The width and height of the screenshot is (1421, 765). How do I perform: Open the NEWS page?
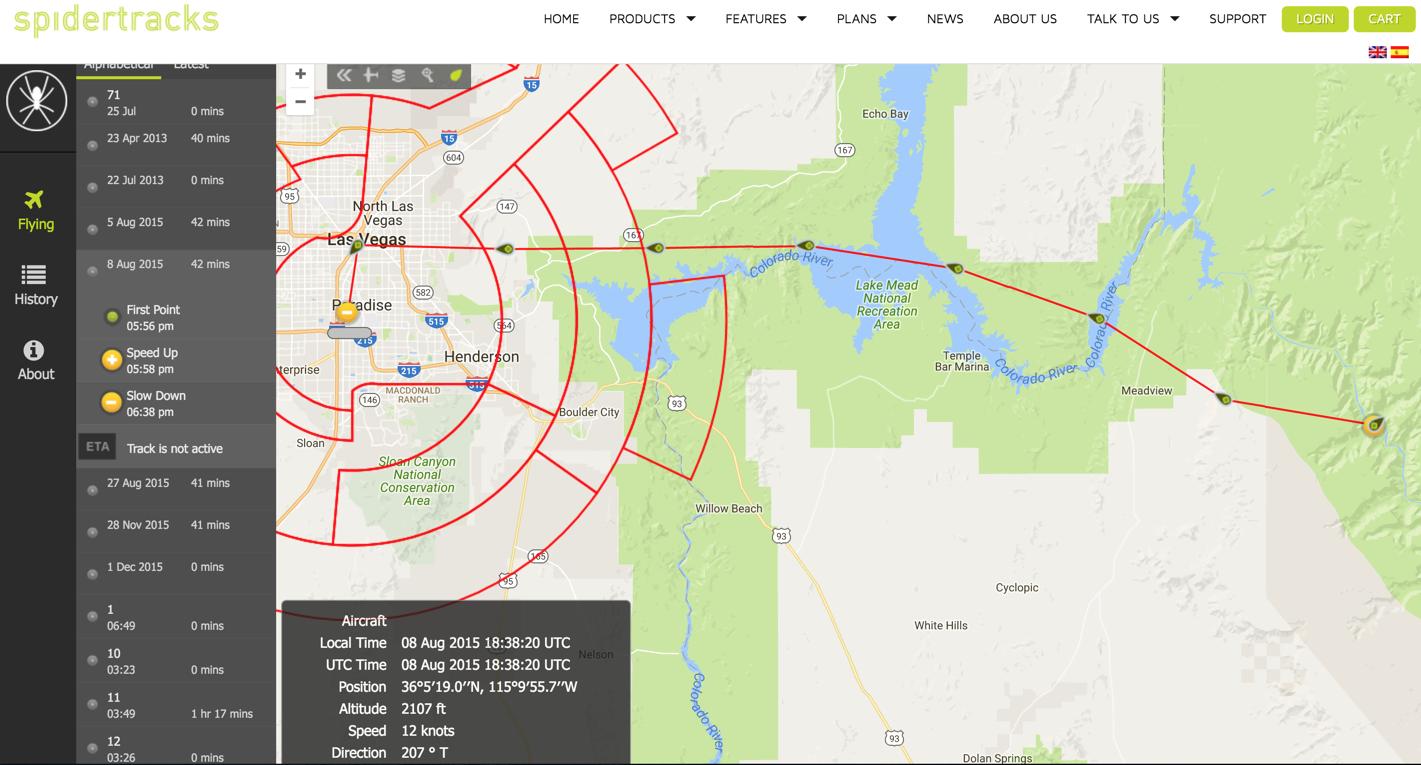click(x=945, y=19)
